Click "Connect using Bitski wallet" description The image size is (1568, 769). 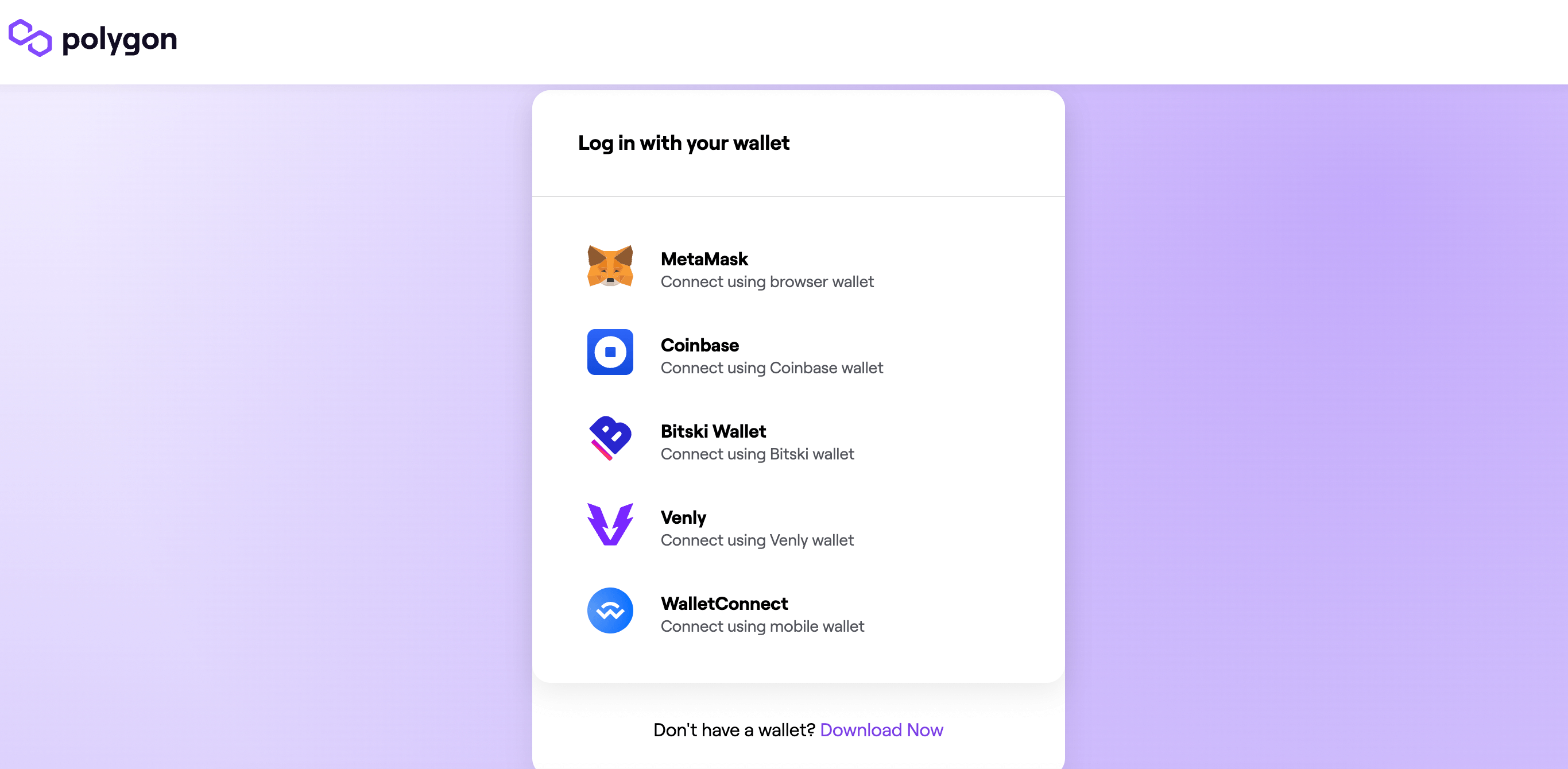pos(757,454)
